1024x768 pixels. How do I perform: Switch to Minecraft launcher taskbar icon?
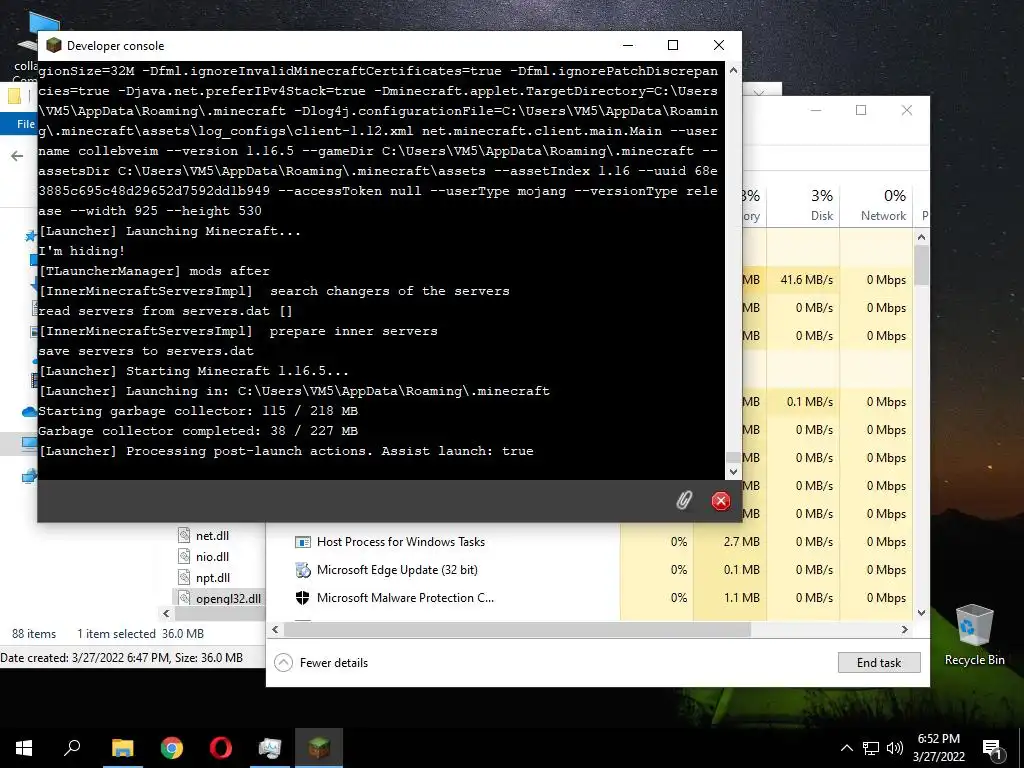(x=319, y=748)
